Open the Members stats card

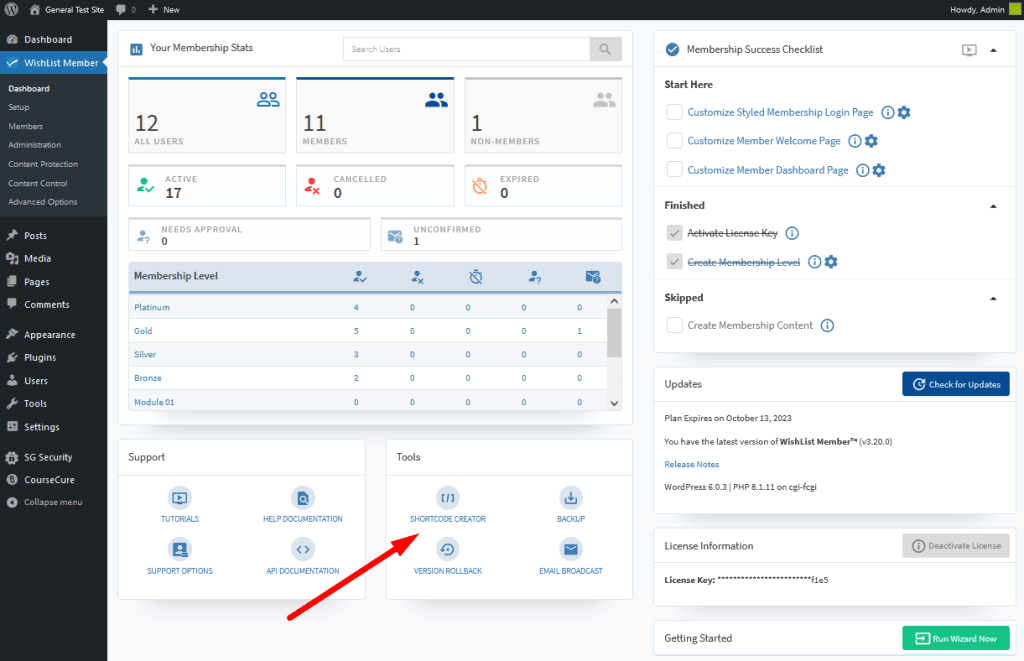coord(376,116)
